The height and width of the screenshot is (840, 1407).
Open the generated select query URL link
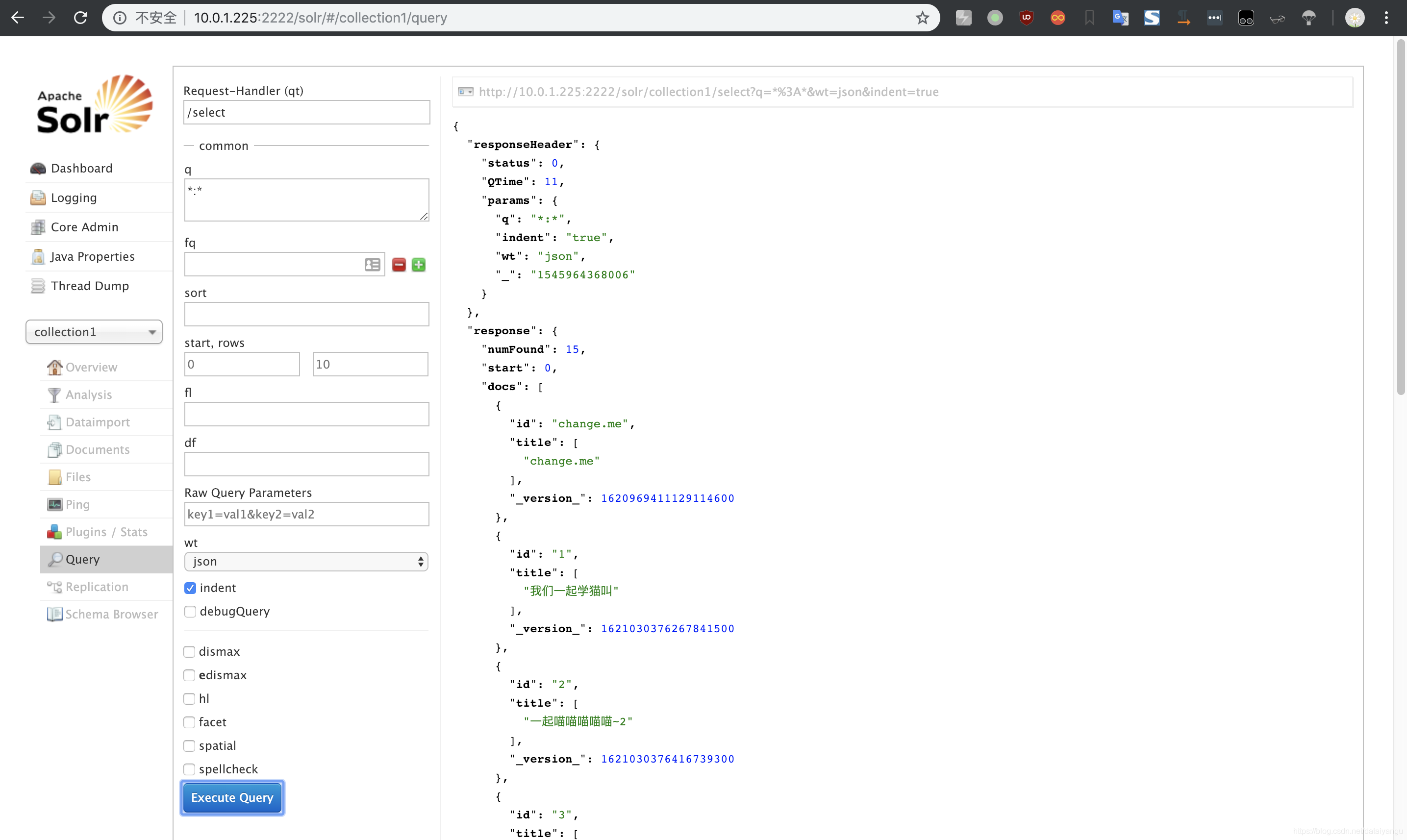pyautogui.click(x=708, y=92)
